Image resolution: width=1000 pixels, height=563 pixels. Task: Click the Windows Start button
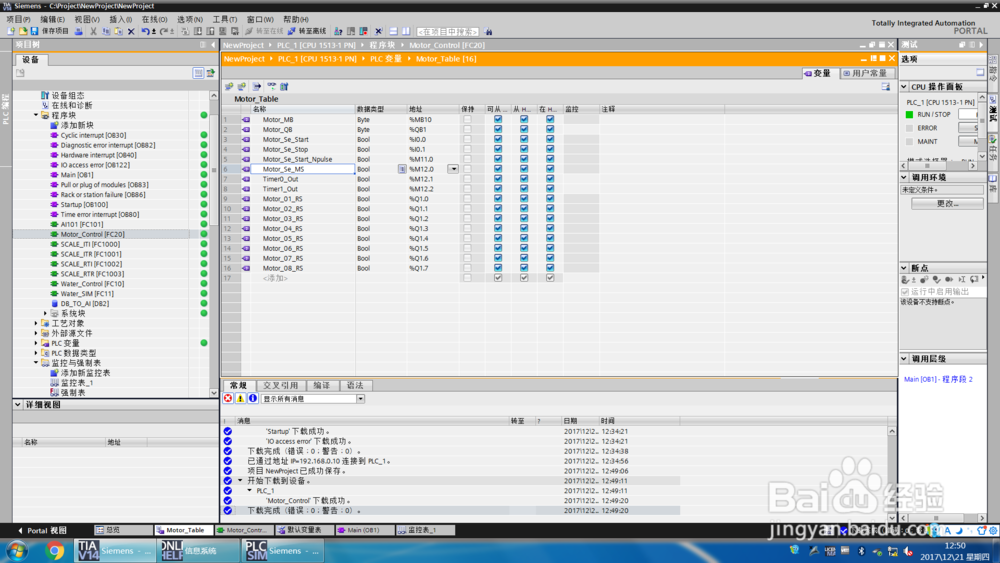point(17,550)
